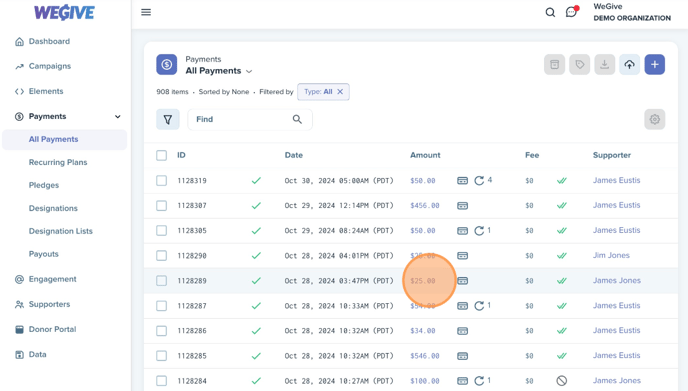Screen dimensions: 688x391
Task: Check the box for payment 1128286
Action: click(161, 330)
